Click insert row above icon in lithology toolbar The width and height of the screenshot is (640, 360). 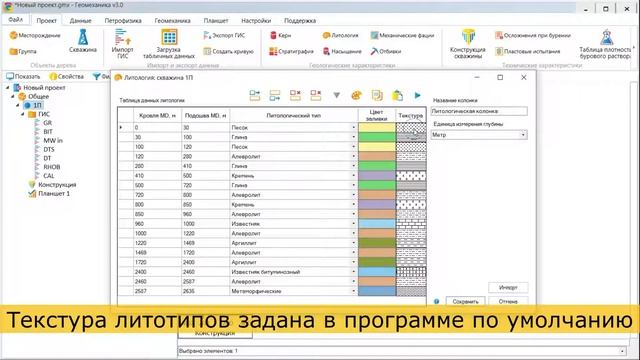pyautogui.click(x=255, y=96)
